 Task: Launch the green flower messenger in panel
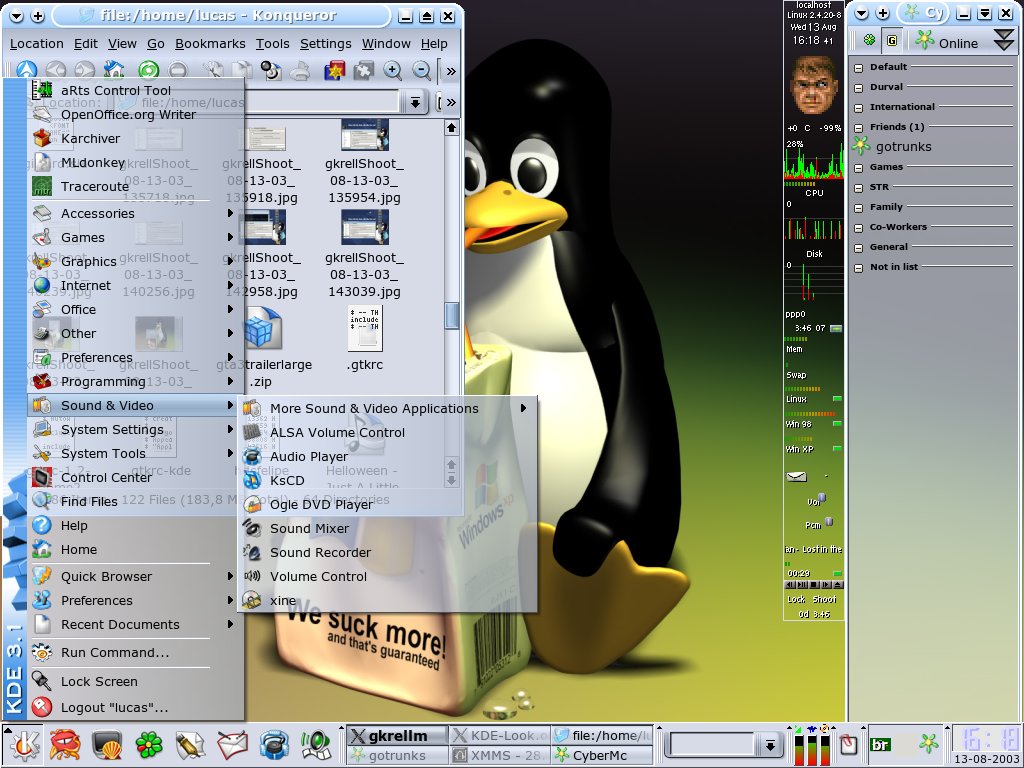(149, 744)
